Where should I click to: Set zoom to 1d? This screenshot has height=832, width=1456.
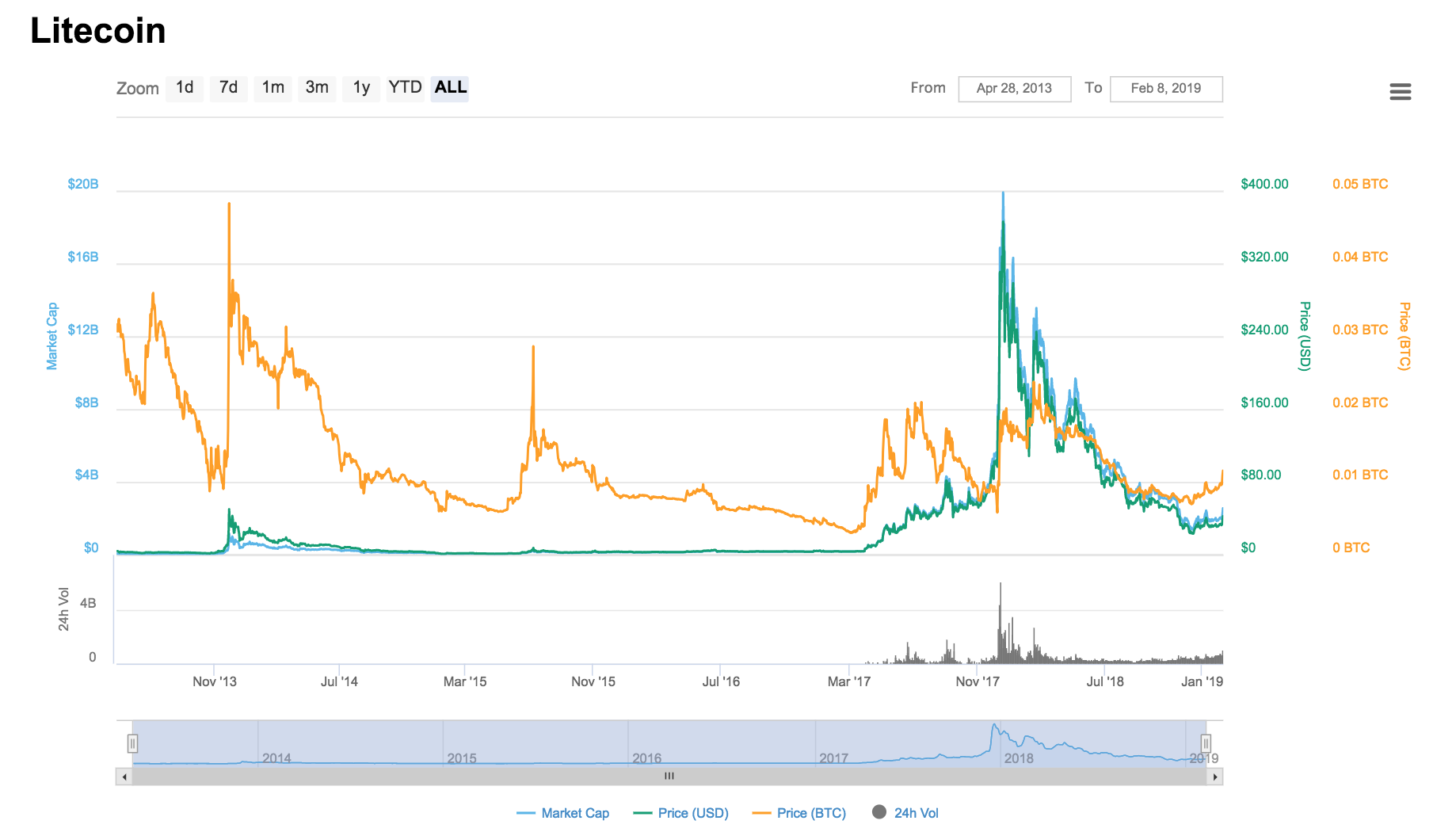click(185, 88)
